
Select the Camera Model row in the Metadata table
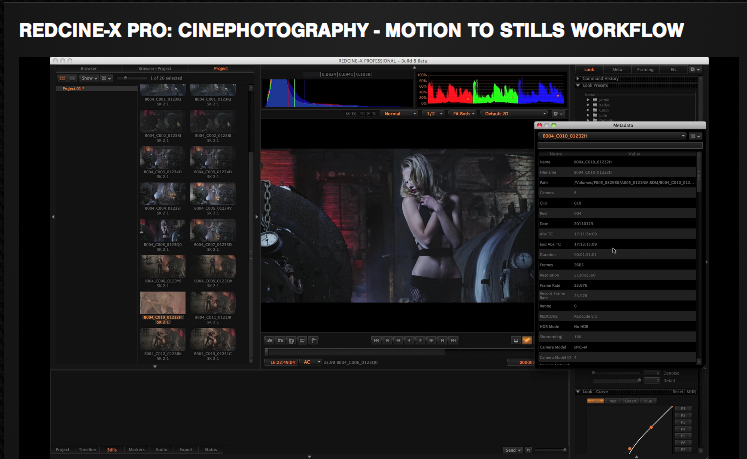tap(617, 347)
